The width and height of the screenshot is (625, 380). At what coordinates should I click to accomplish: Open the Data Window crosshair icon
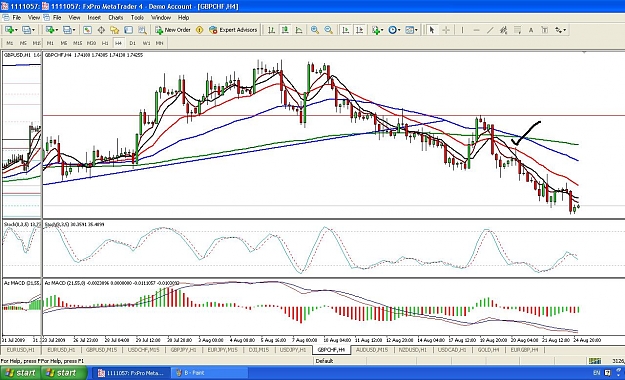tap(101, 30)
